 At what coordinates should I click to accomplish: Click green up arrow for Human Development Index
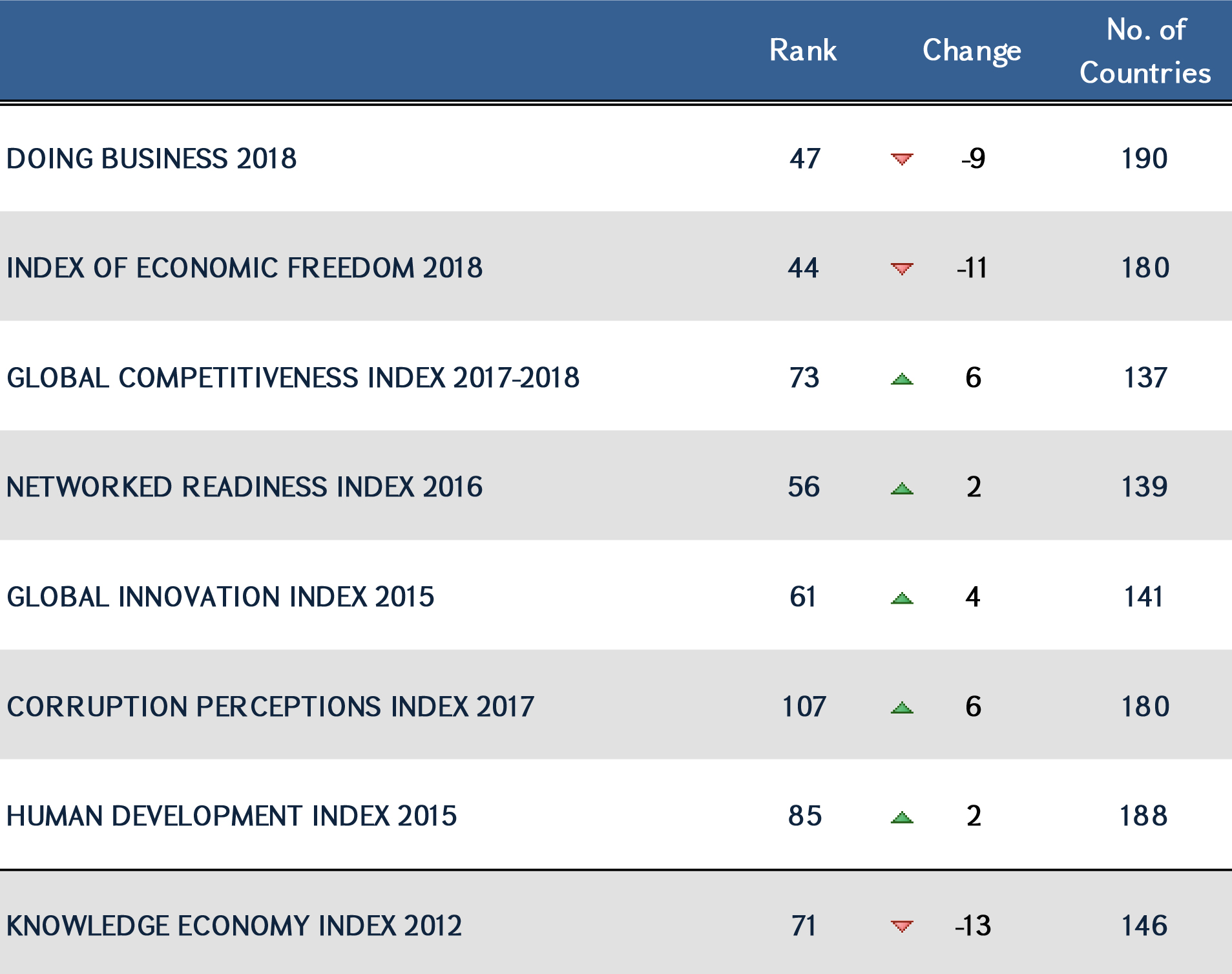pyautogui.click(x=901, y=818)
